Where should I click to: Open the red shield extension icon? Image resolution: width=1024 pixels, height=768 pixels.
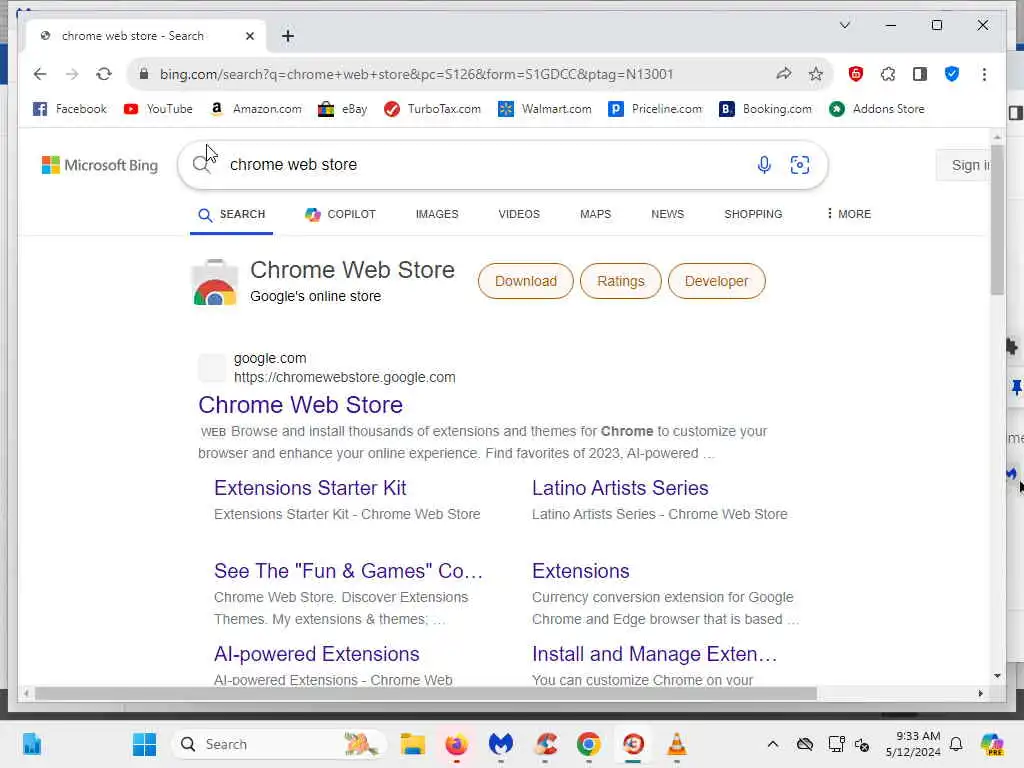(x=856, y=74)
